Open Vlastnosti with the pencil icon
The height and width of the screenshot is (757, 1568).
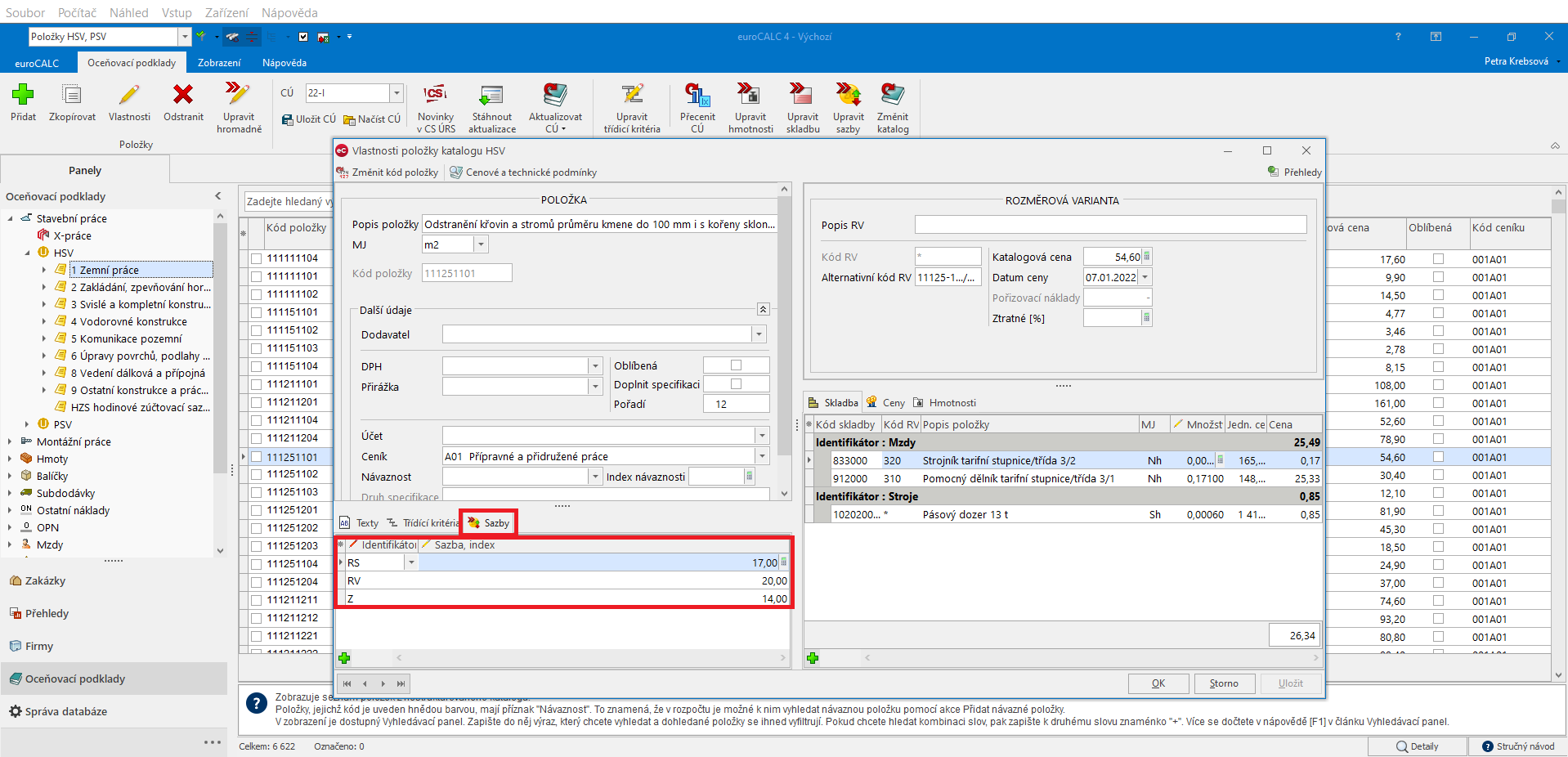tap(129, 95)
